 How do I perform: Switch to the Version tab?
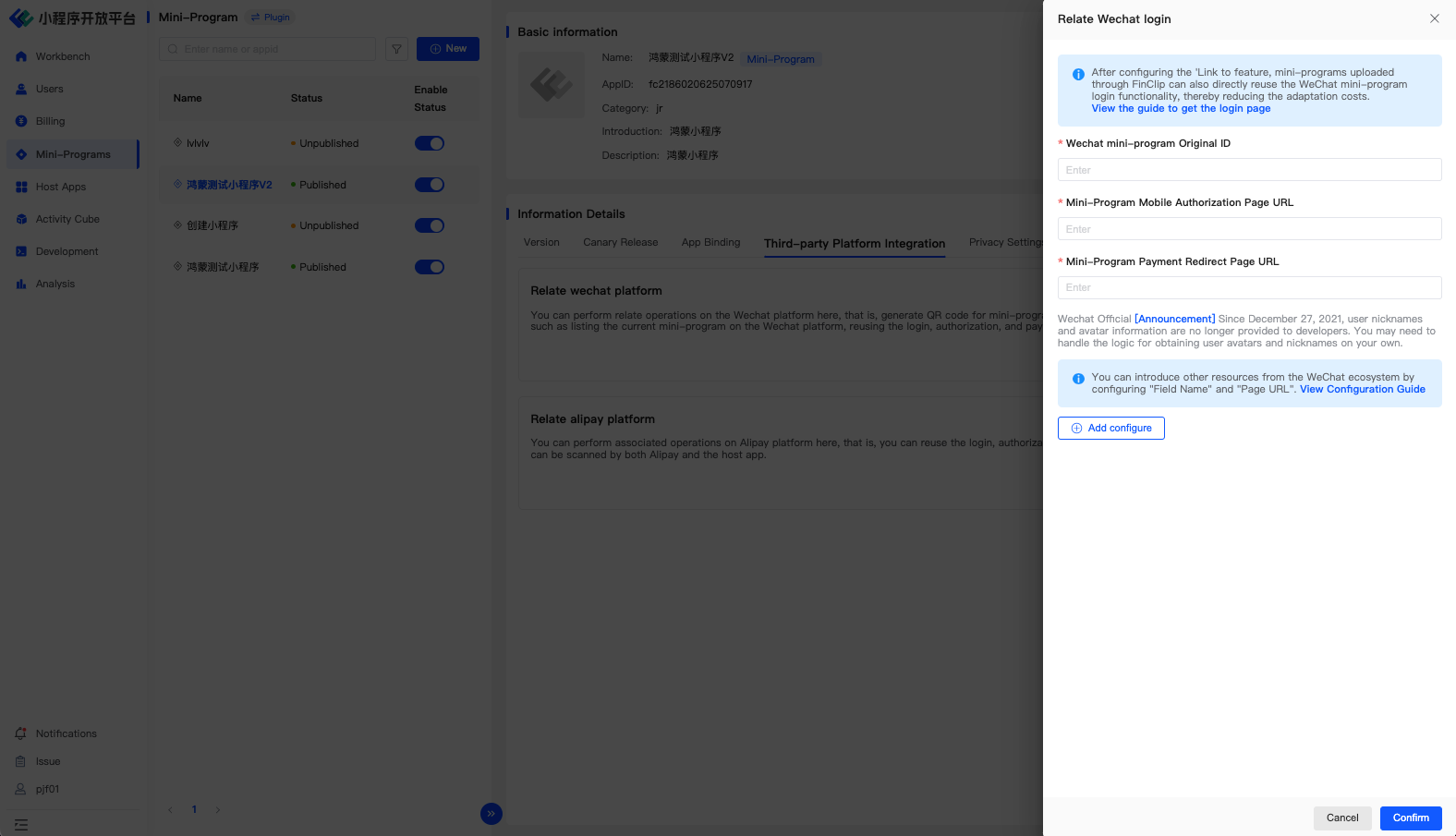click(x=541, y=242)
